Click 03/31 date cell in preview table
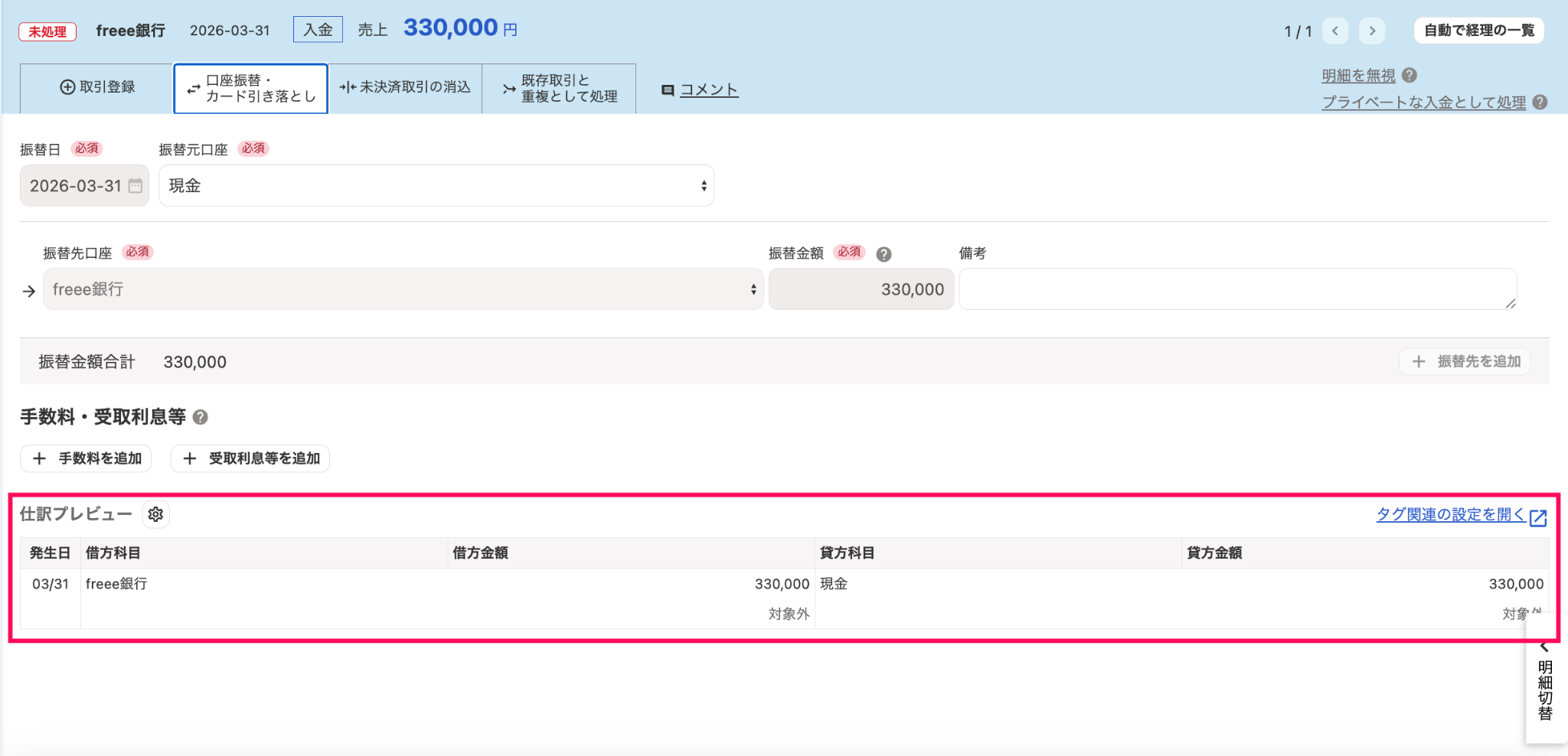The height and width of the screenshot is (756, 1568). [51, 584]
